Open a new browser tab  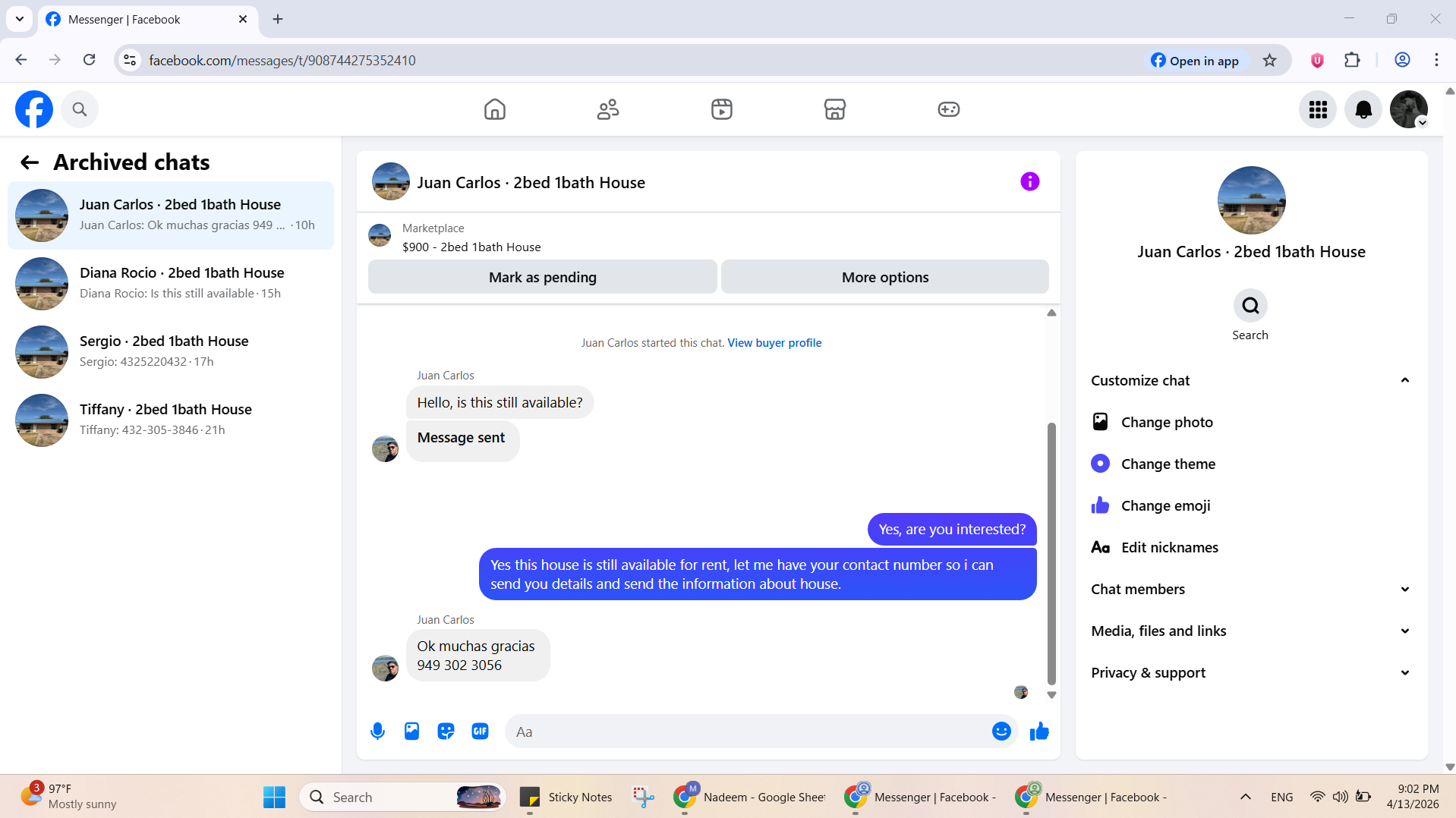[x=278, y=19]
